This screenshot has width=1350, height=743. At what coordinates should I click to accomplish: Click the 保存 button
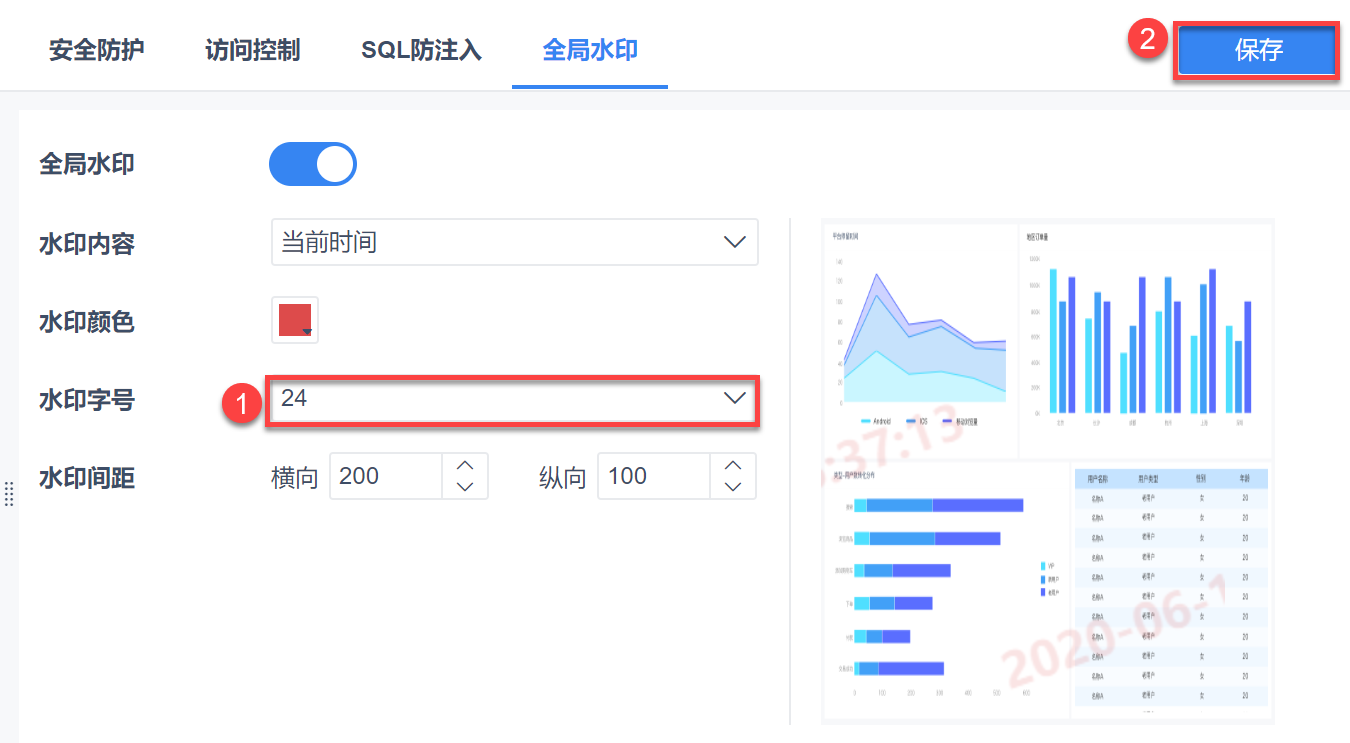(x=1257, y=50)
